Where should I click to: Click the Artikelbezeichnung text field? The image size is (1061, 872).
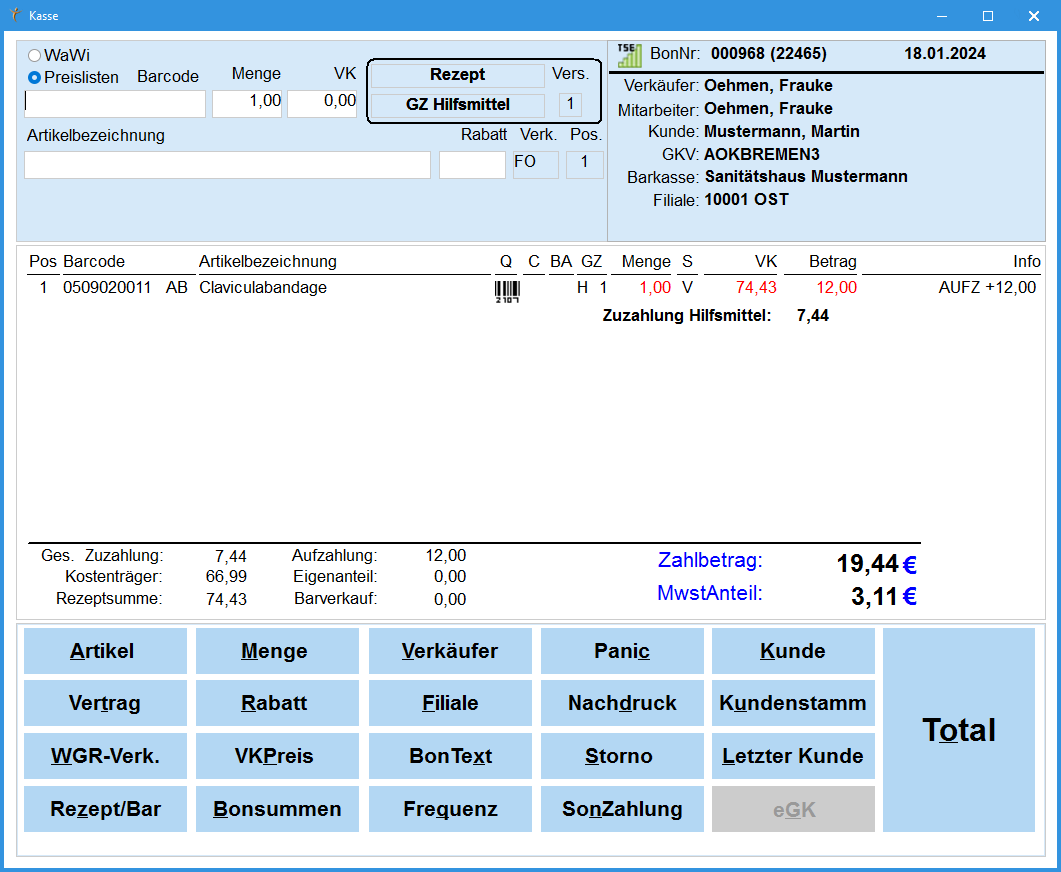pos(227,165)
